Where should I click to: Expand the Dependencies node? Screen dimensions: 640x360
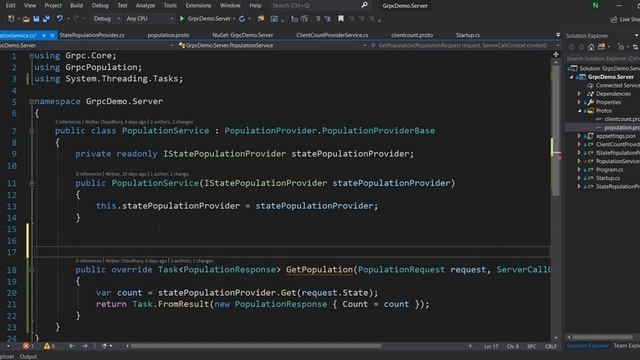coord(579,94)
